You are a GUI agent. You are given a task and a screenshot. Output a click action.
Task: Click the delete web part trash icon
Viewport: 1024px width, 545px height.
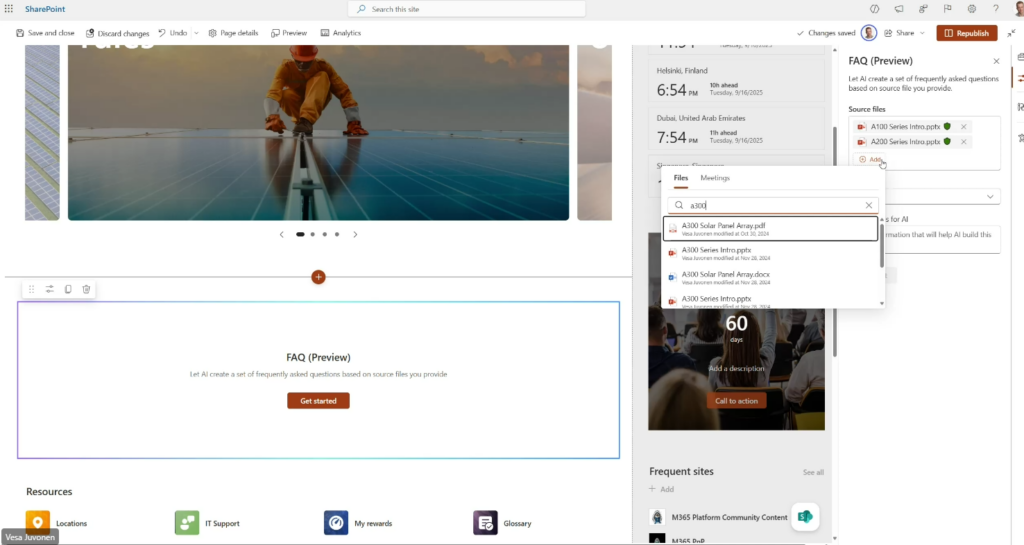(86, 289)
